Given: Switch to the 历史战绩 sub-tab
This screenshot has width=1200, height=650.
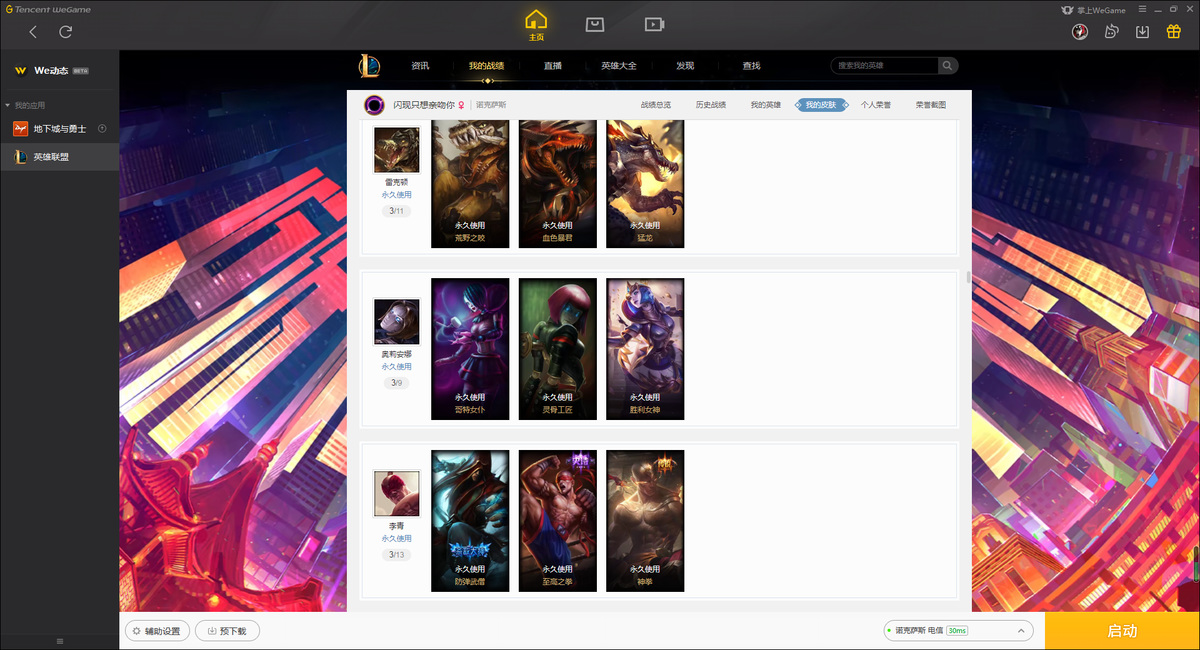Looking at the screenshot, I should [x=711, y=105].
